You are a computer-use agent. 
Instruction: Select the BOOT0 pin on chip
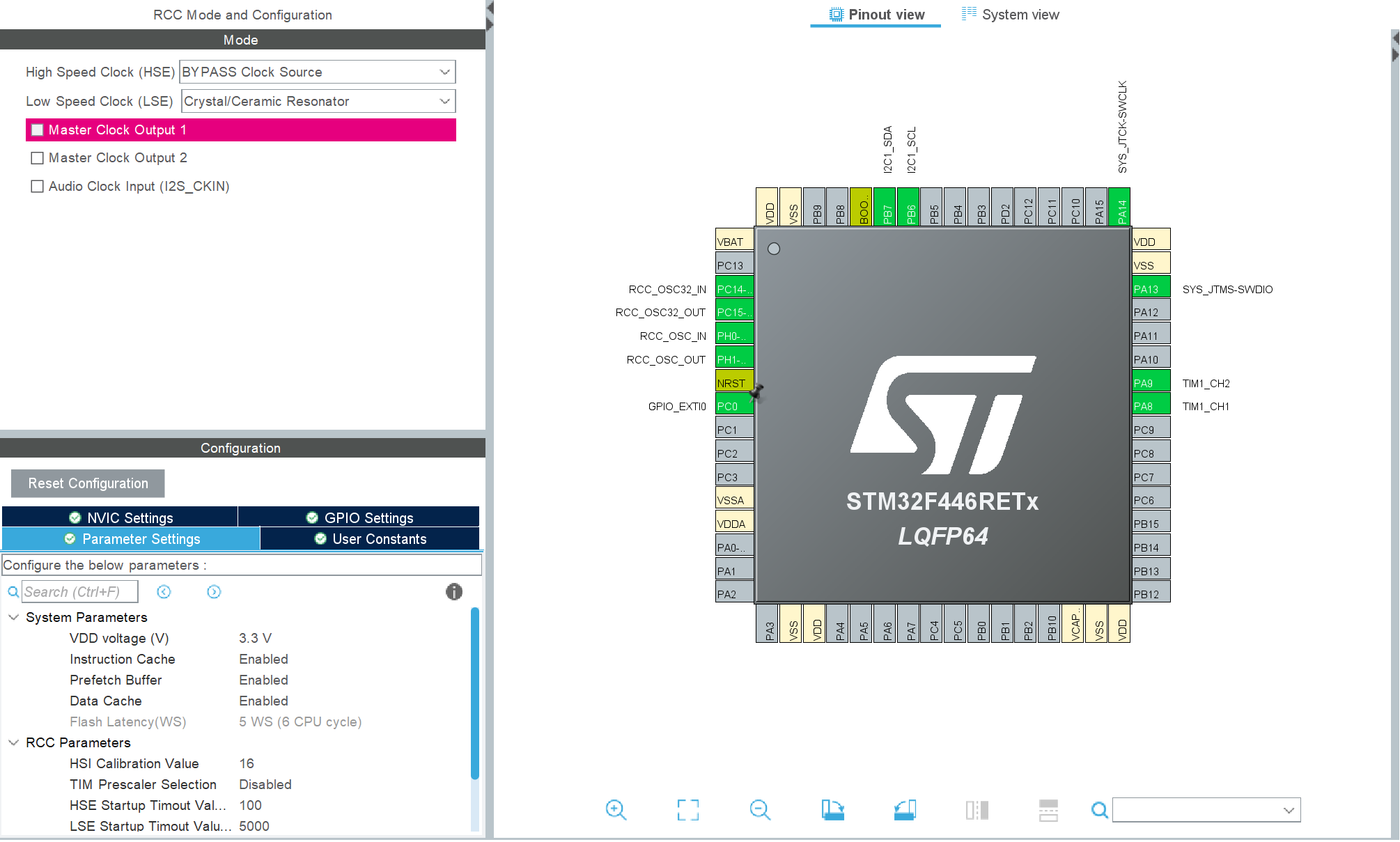(861, 207)
